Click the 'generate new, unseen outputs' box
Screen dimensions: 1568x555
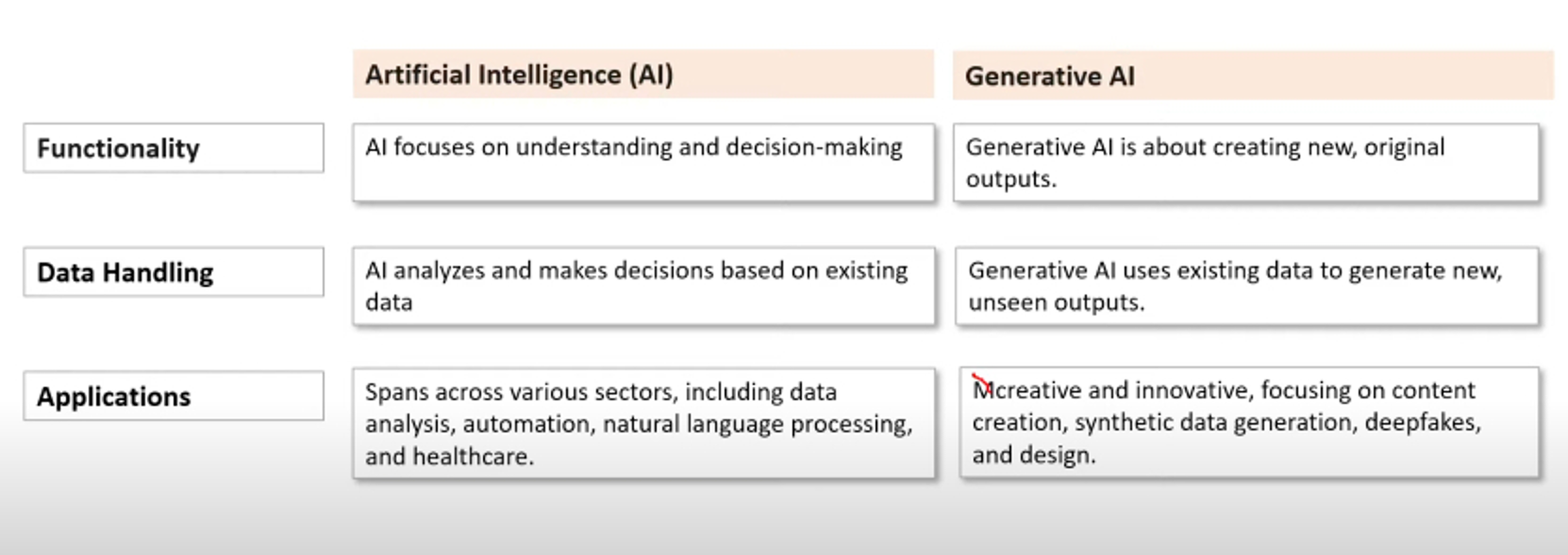pyautogui.click(x=1246, y=286)
